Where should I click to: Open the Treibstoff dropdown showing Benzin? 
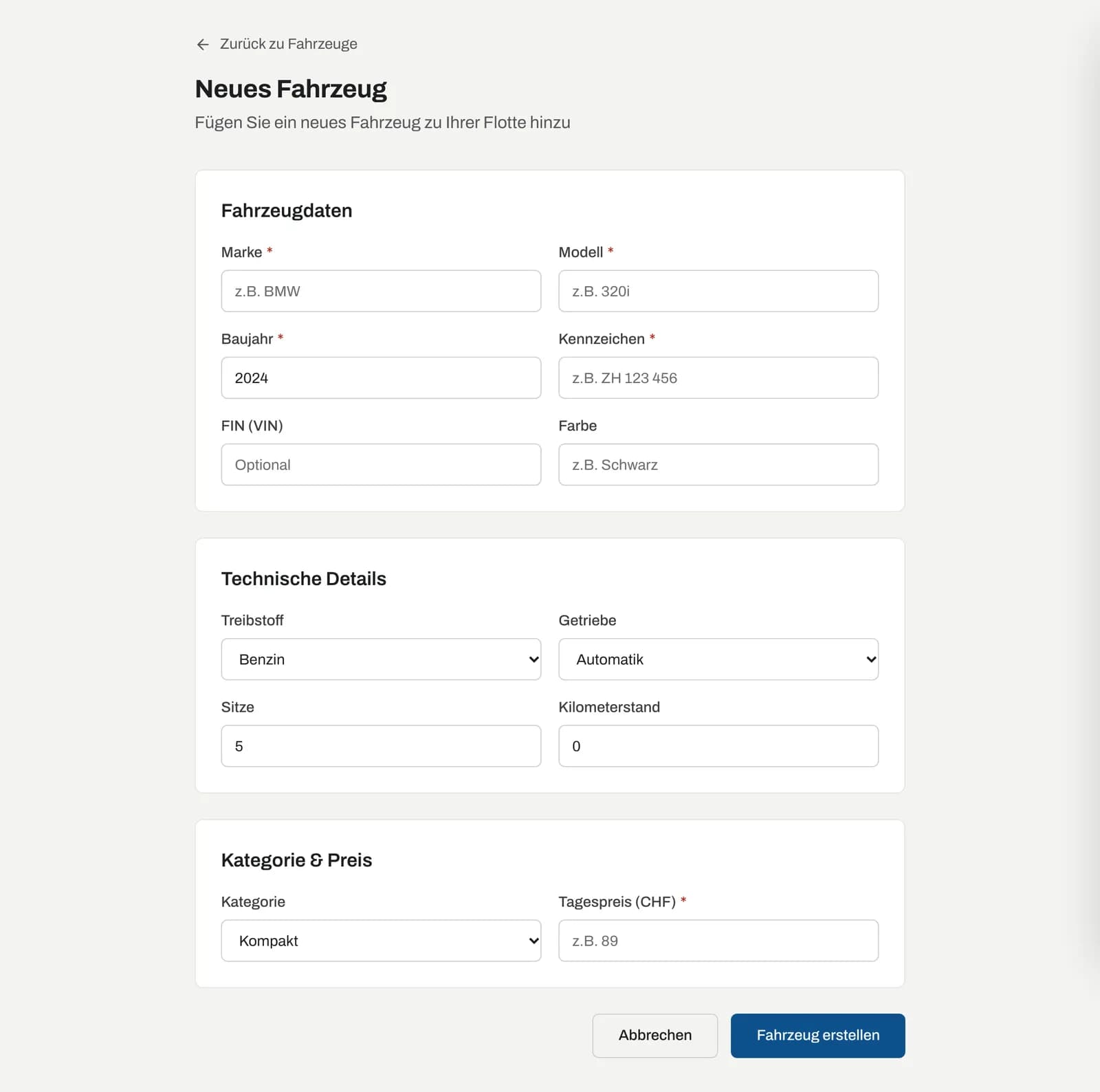381,659
